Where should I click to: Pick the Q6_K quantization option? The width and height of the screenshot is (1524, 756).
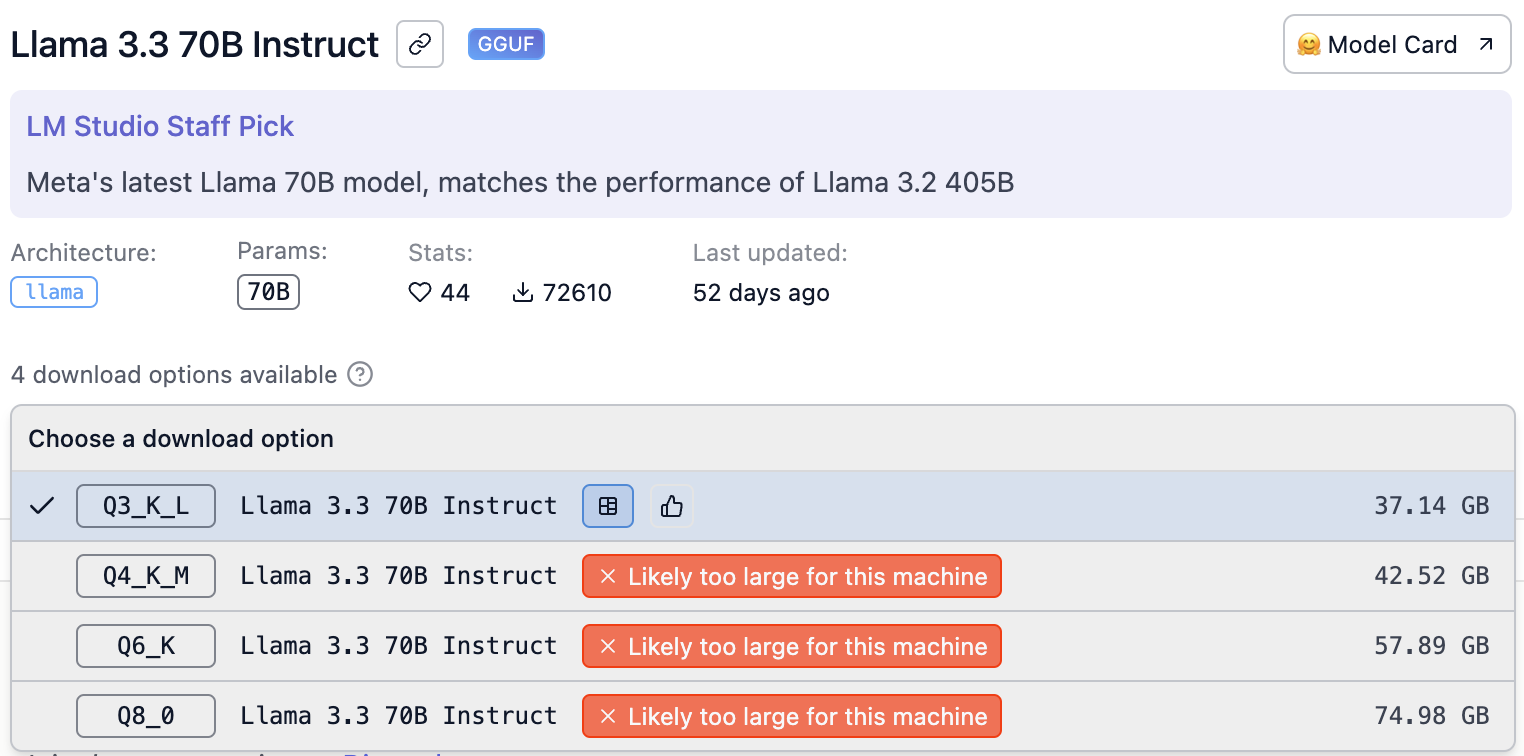tap(146, 646)
